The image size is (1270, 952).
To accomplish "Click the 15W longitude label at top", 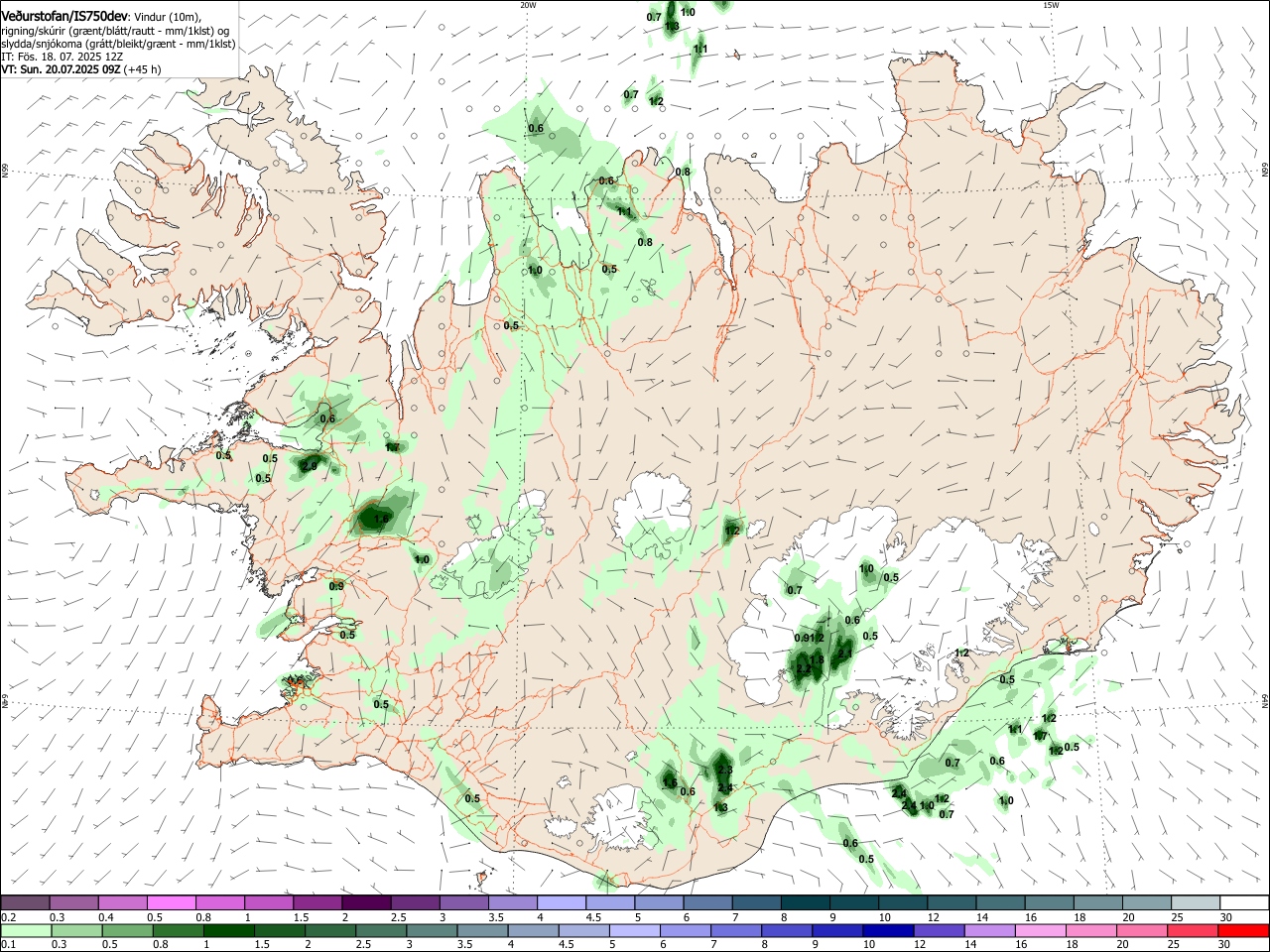I will click(x=1051, y=5).
